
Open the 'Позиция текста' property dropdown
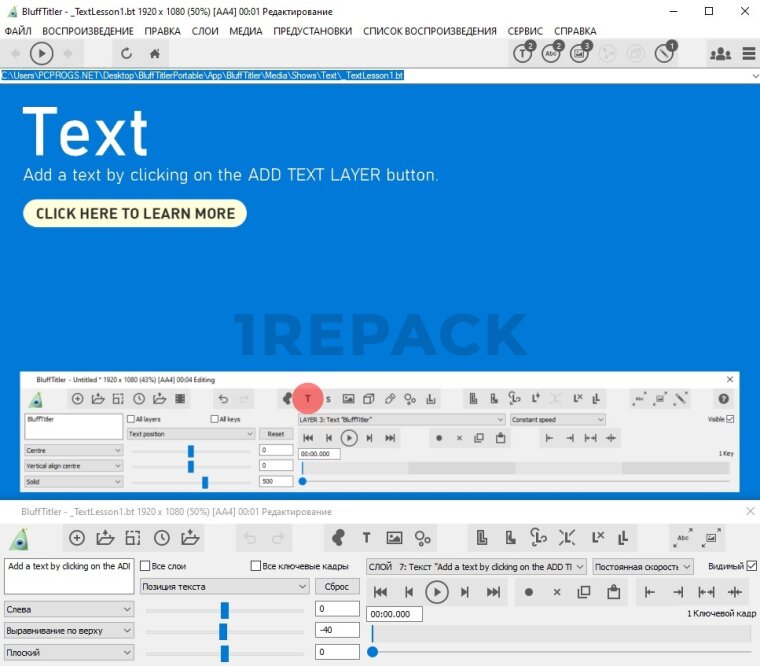click(224, 587)
